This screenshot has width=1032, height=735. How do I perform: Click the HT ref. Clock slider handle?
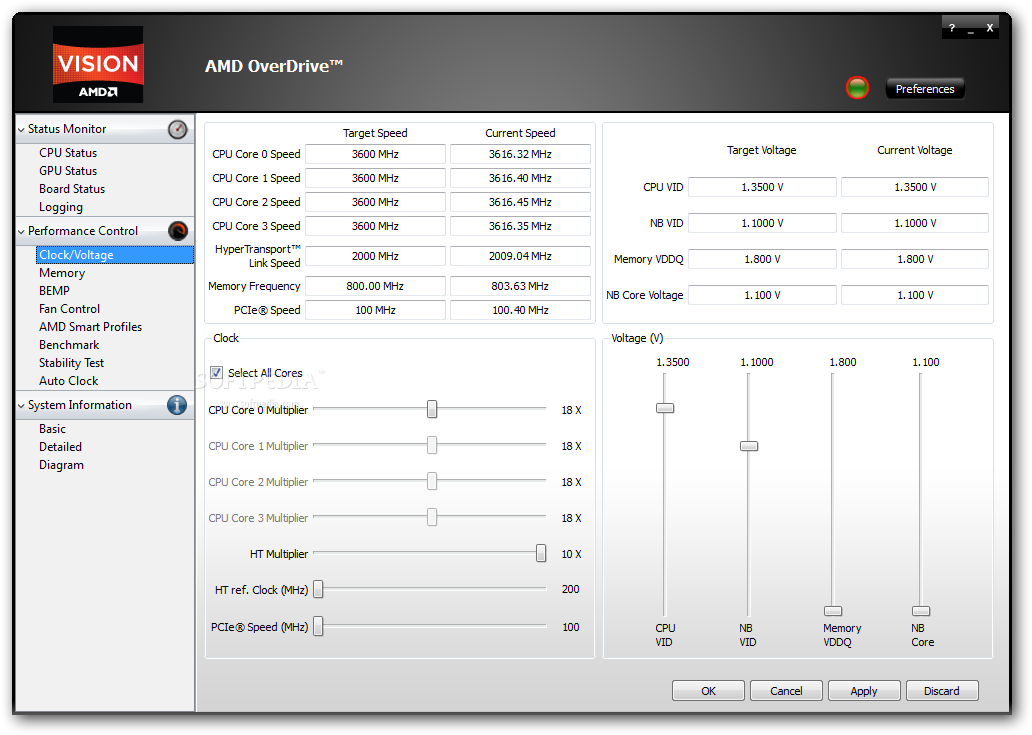click(318, 590)
